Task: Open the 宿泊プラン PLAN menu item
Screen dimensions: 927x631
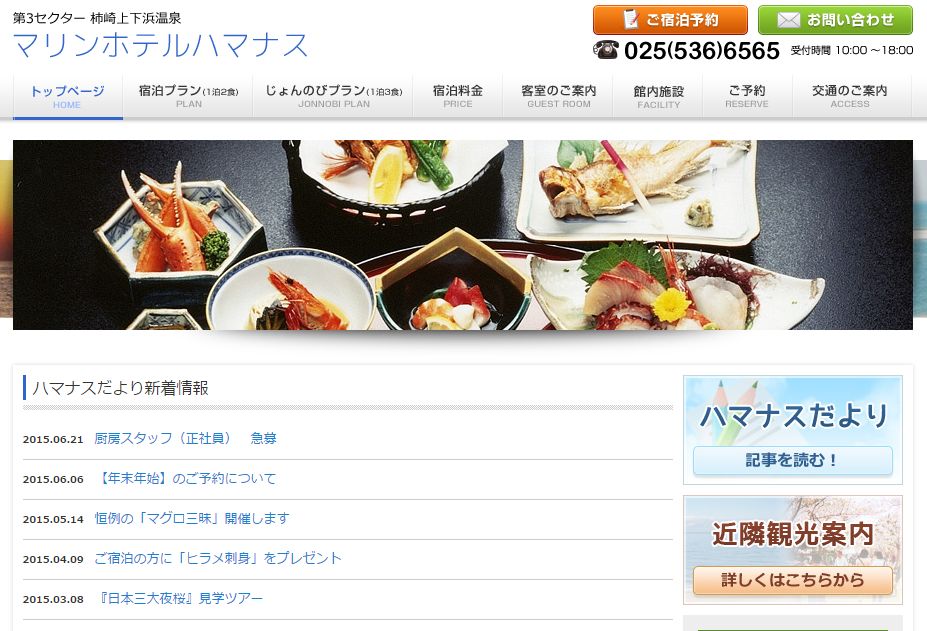Action: [x=188, y=96]
